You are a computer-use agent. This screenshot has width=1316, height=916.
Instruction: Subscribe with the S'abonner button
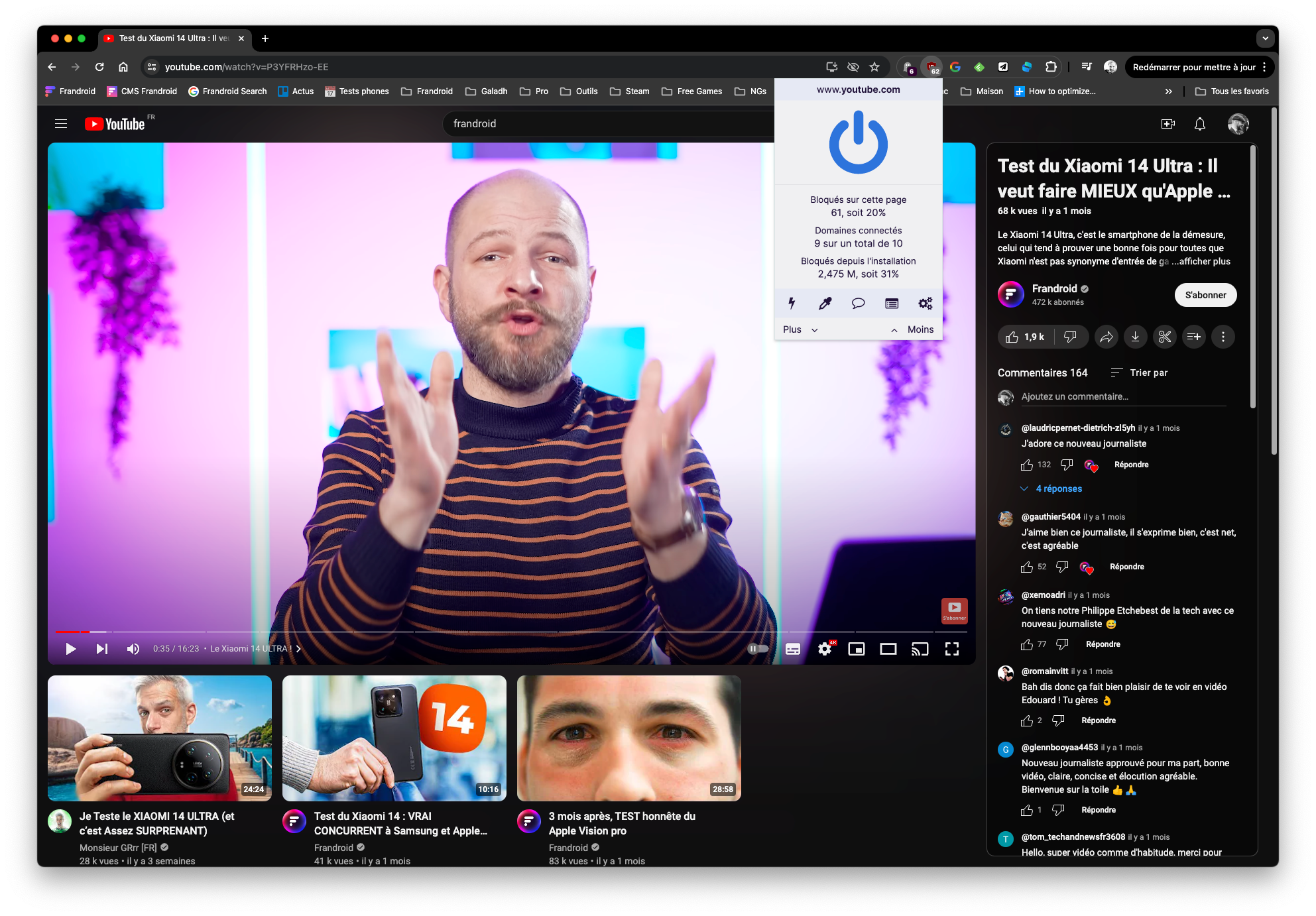1205,295
